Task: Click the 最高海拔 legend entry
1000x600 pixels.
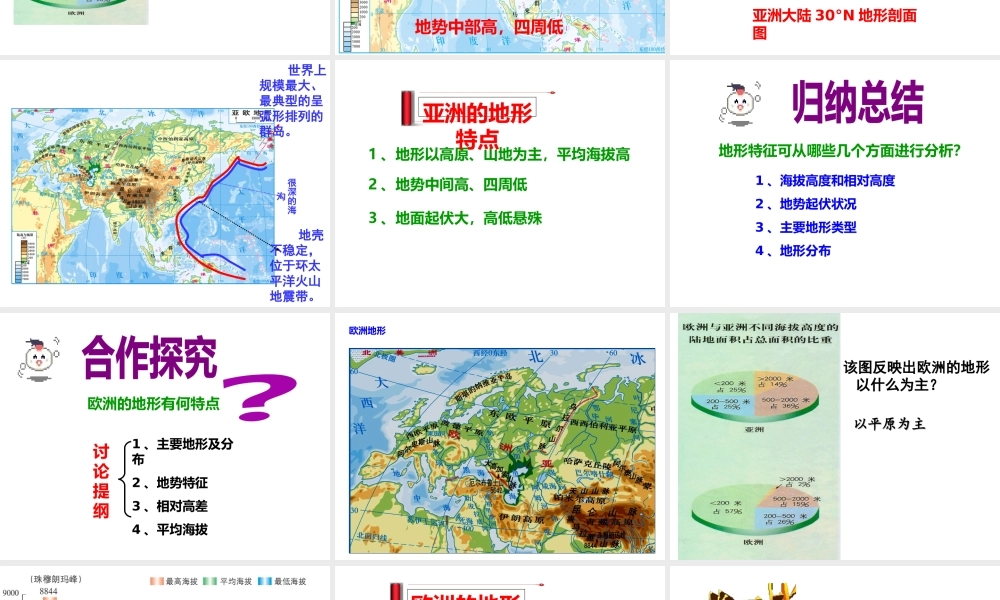Action: (x=173, y=582)
